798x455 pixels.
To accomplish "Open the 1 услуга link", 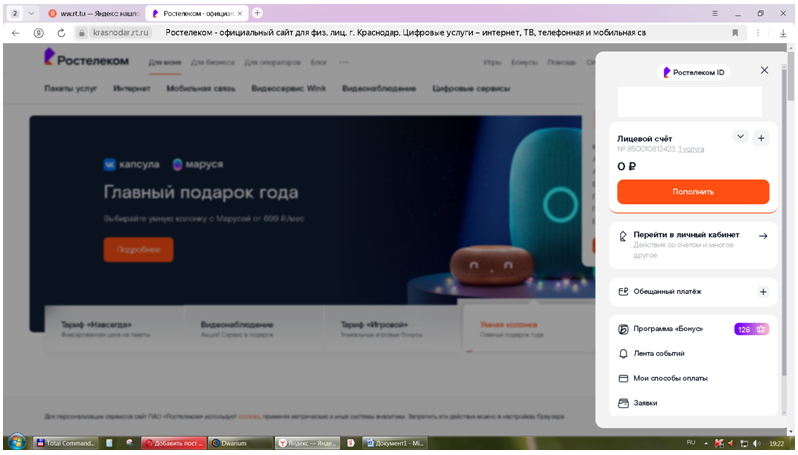I will tap(691, 149).
